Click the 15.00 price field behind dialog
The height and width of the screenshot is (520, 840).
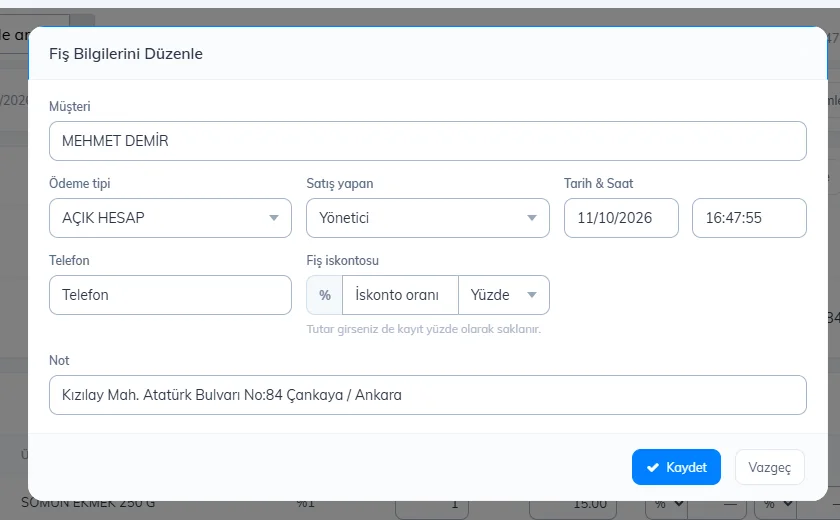coord(573,504)
